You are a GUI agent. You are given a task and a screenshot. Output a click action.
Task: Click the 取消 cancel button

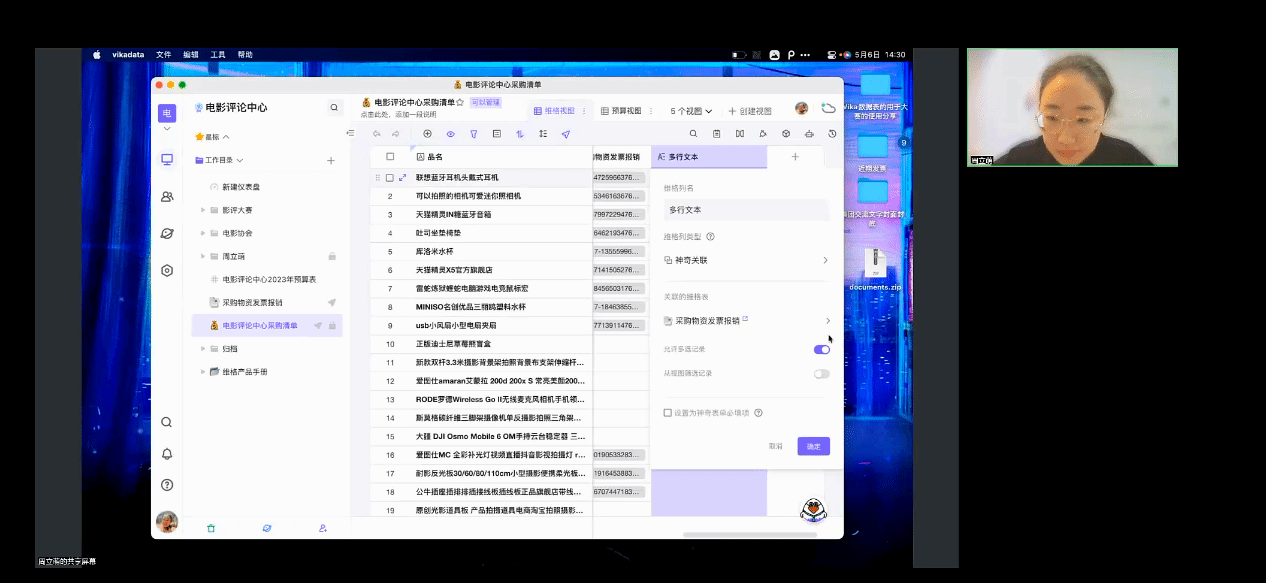click(x=776, y=446)
